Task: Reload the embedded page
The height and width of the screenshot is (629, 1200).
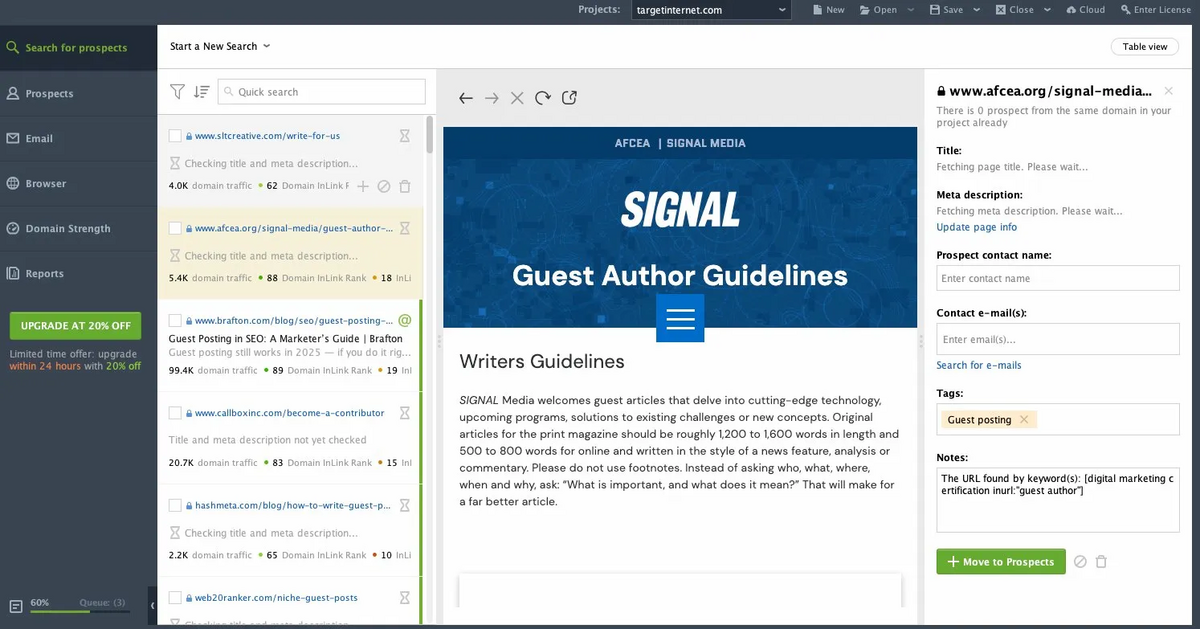Action: [543, 98]
